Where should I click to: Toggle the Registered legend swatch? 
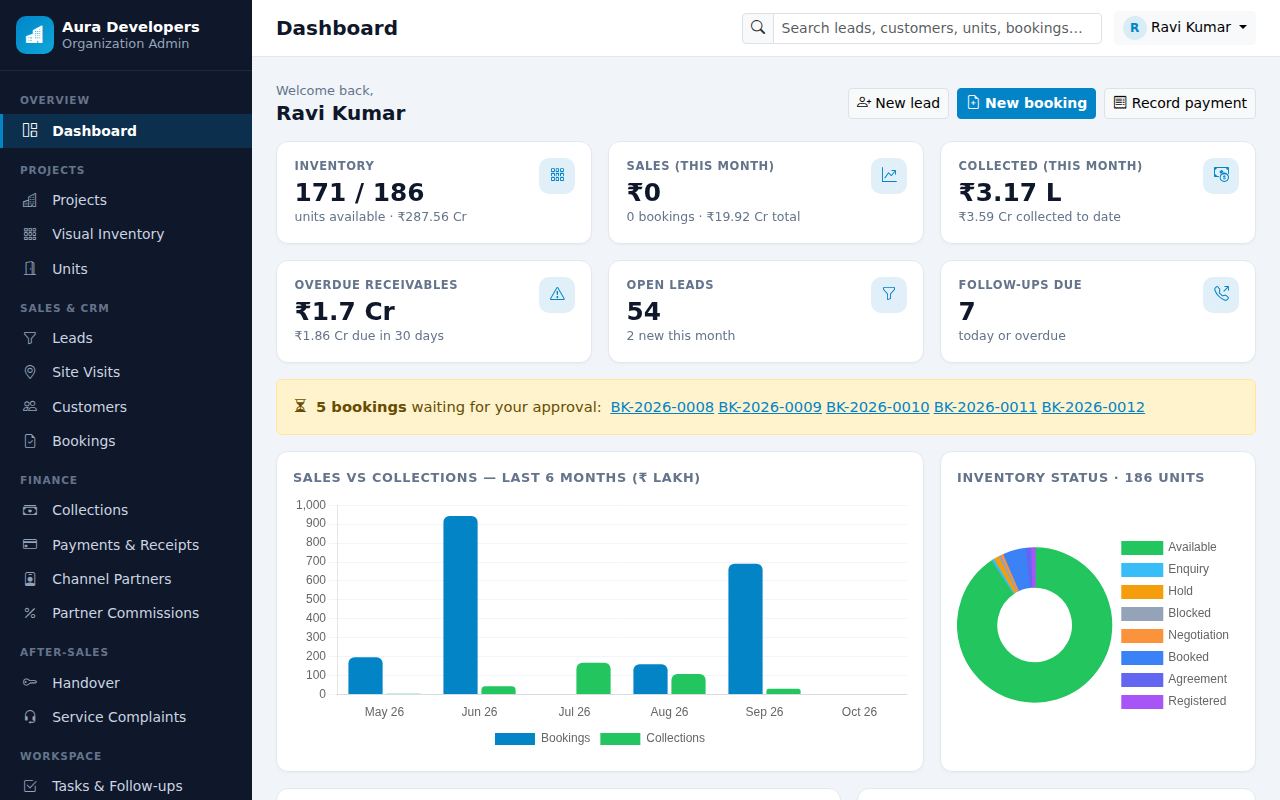click(1142, 701)
